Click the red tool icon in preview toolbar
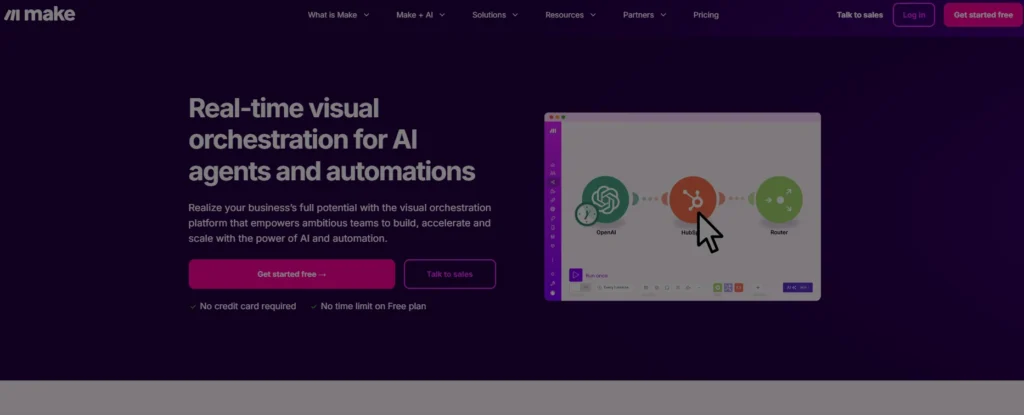 (x=739, y=288)
